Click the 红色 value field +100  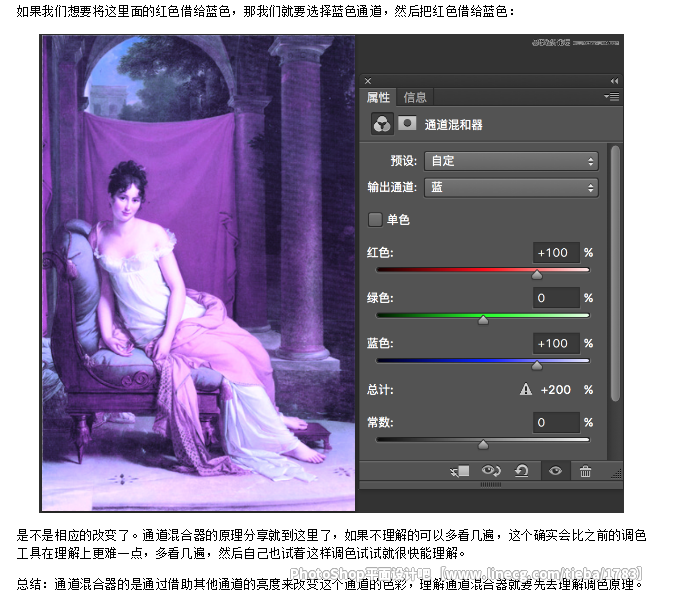click(556, 253)
